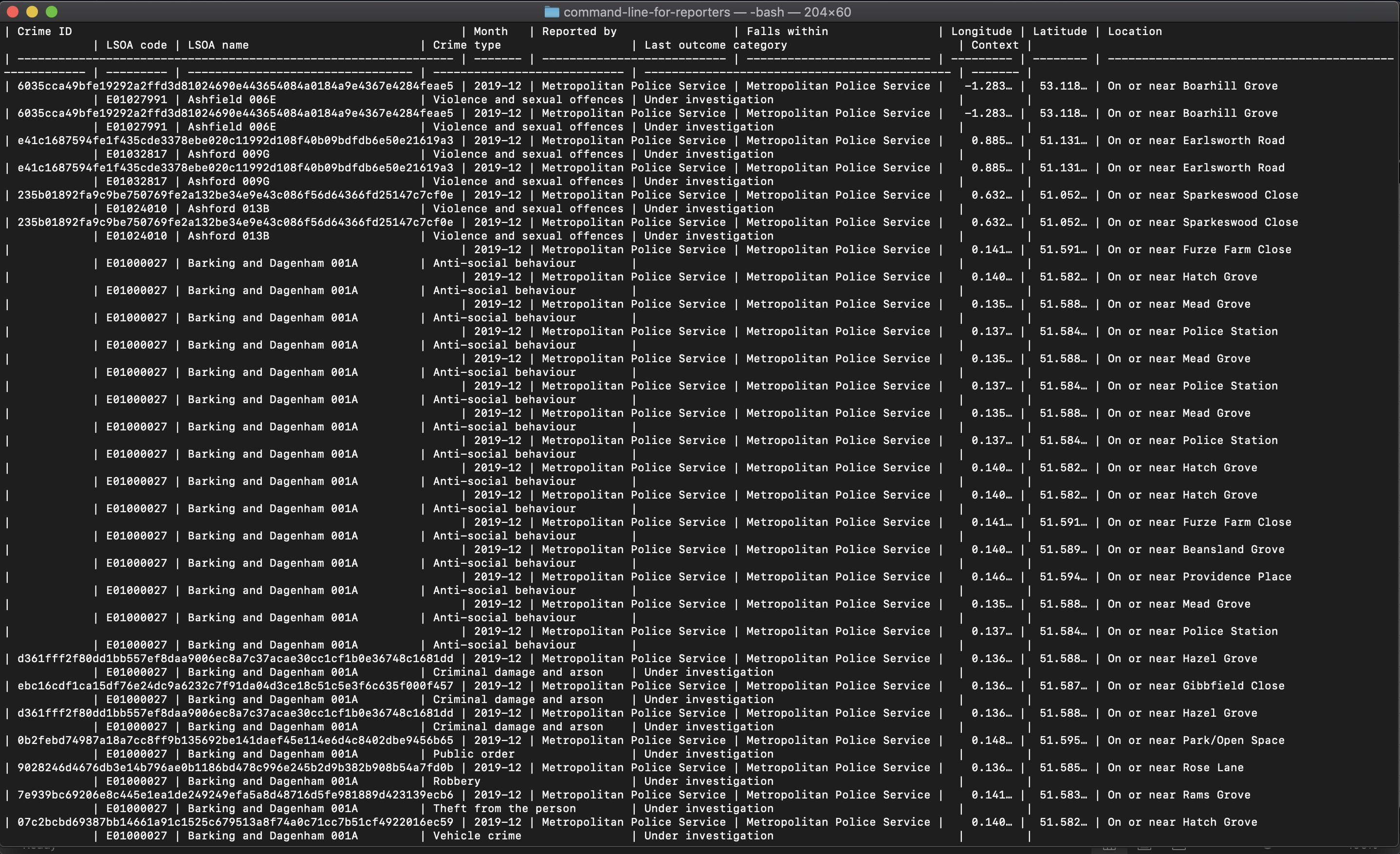1400x854 pixels.
Task: Click the Robbery crime type text
Action: 456,781
